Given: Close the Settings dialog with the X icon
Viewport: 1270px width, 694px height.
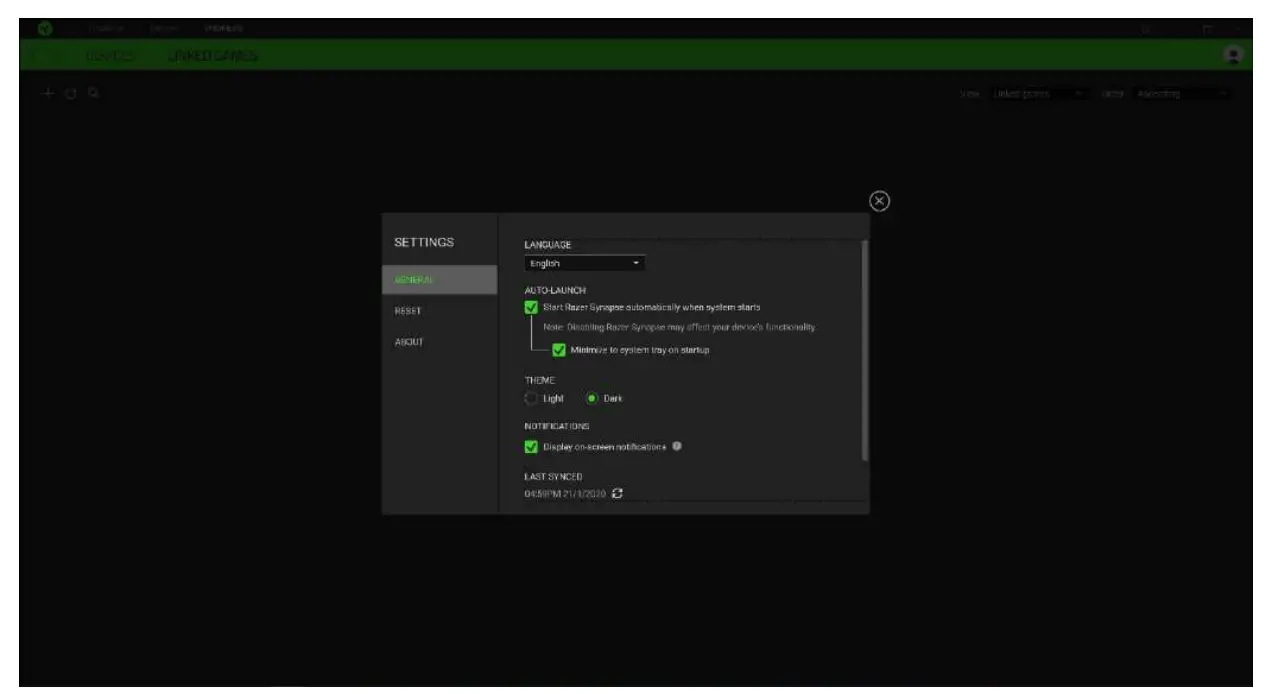Looking at the screenshot, I should point(879,201).
